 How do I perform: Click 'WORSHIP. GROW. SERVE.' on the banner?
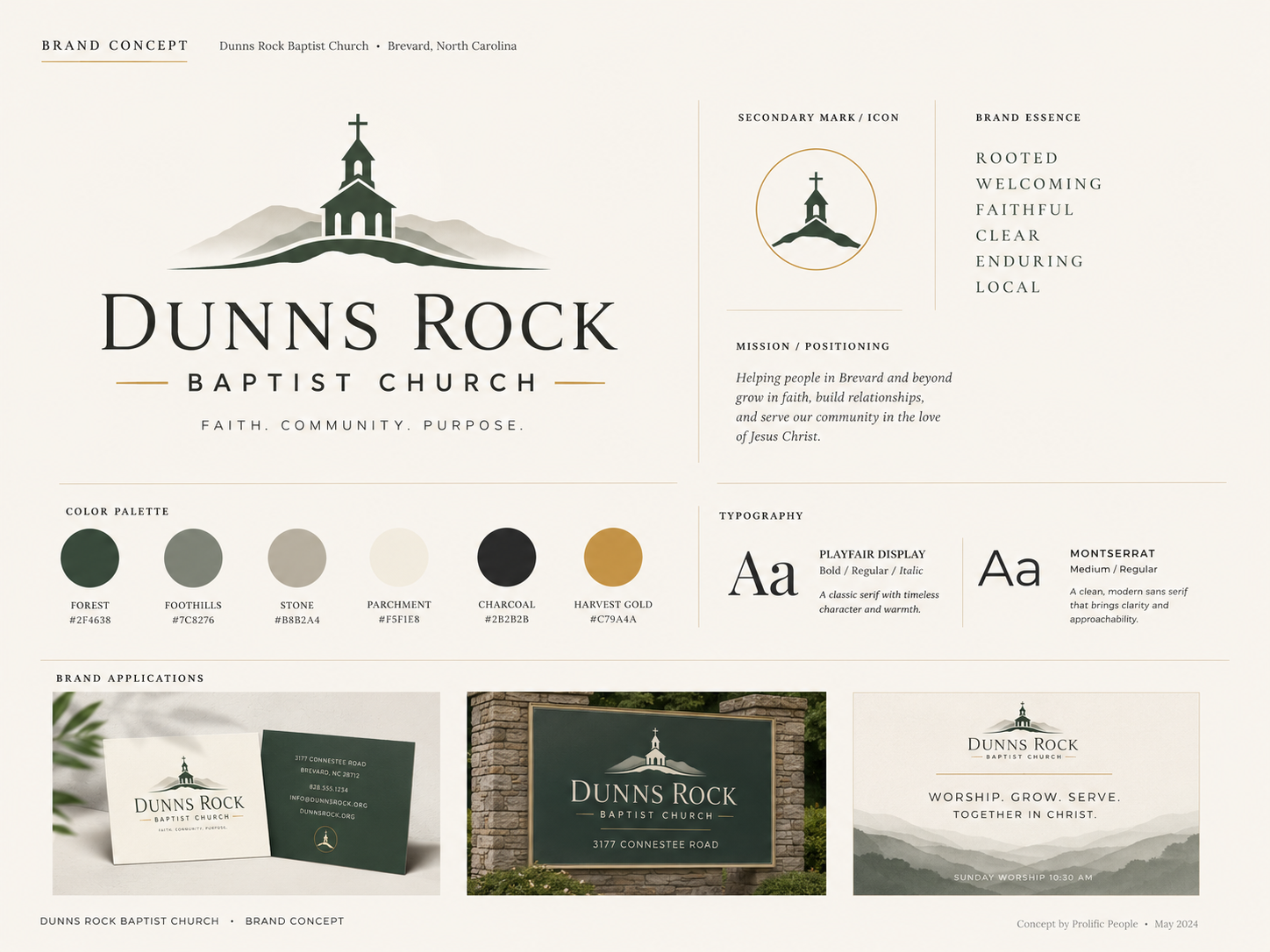click(x=1024, y=797)
